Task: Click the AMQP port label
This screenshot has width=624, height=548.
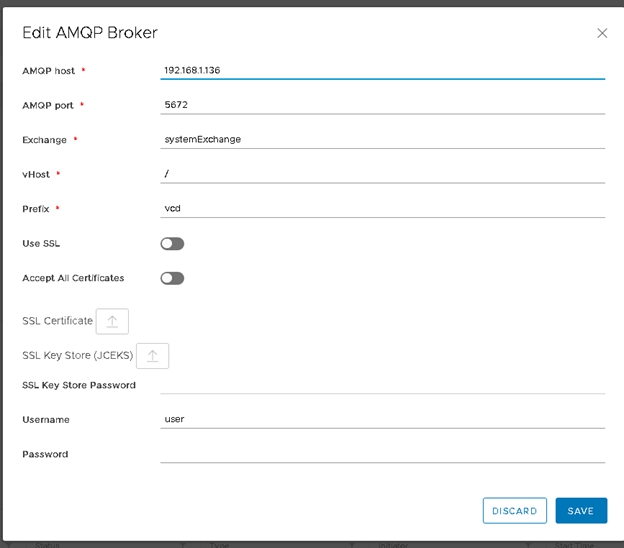Action: point(48,105)
